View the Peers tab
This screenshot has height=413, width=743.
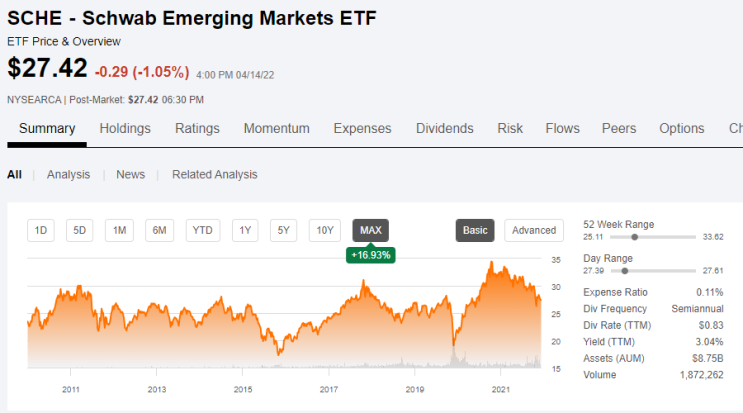tap(619, 128)
